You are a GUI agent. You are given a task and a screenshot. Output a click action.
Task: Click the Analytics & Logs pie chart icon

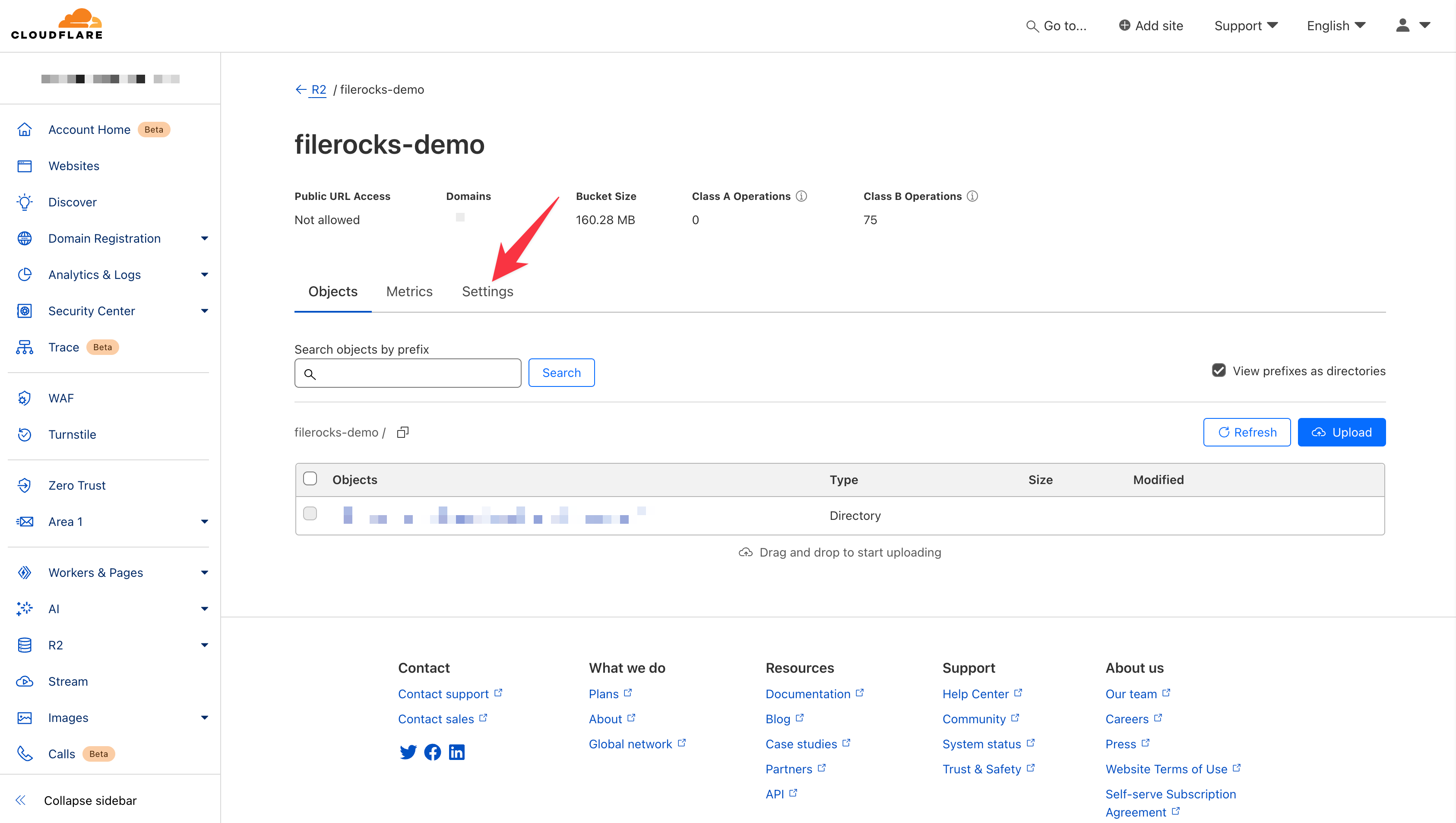tap(24, 274)
